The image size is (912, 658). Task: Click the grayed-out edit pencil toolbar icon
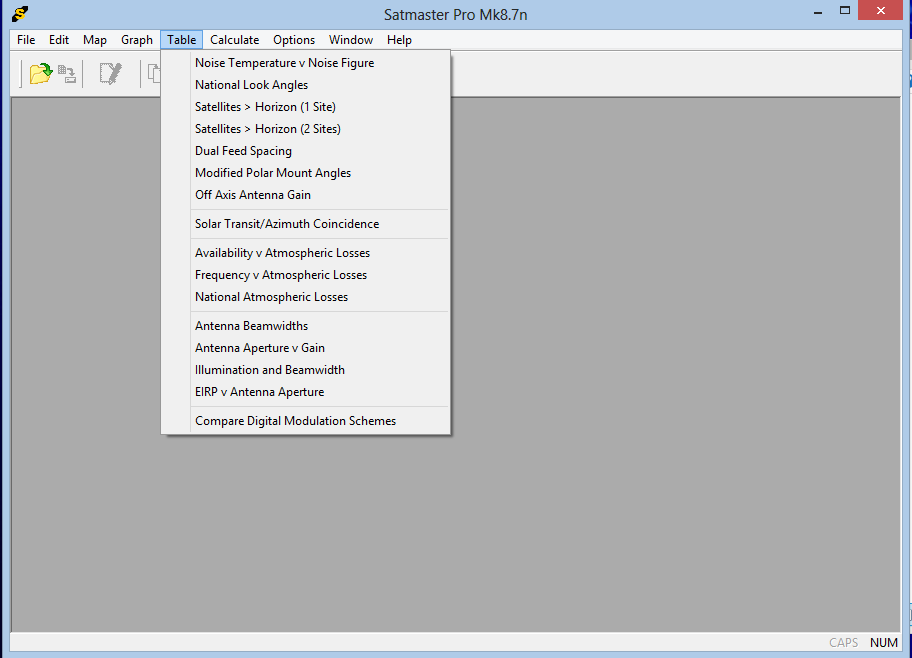110,74
